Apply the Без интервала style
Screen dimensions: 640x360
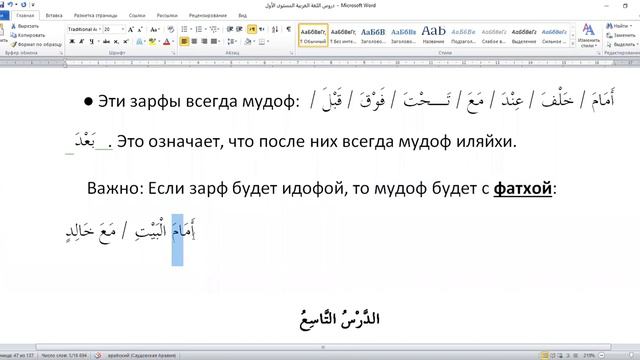[343, 35]
